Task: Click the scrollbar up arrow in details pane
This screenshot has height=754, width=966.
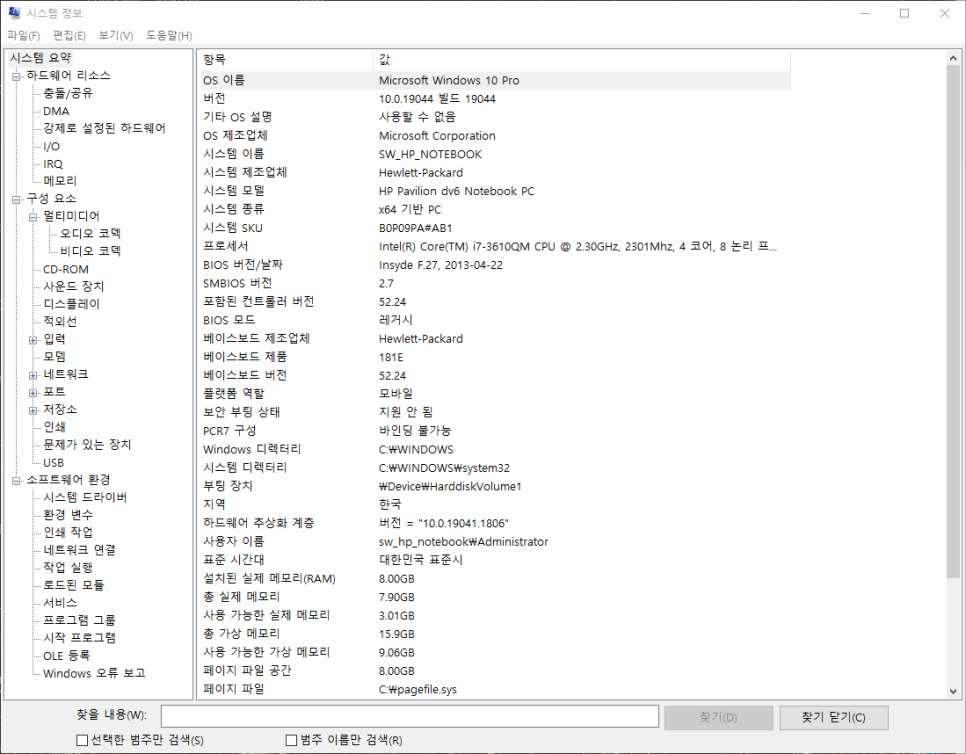Action: (953, 58)
